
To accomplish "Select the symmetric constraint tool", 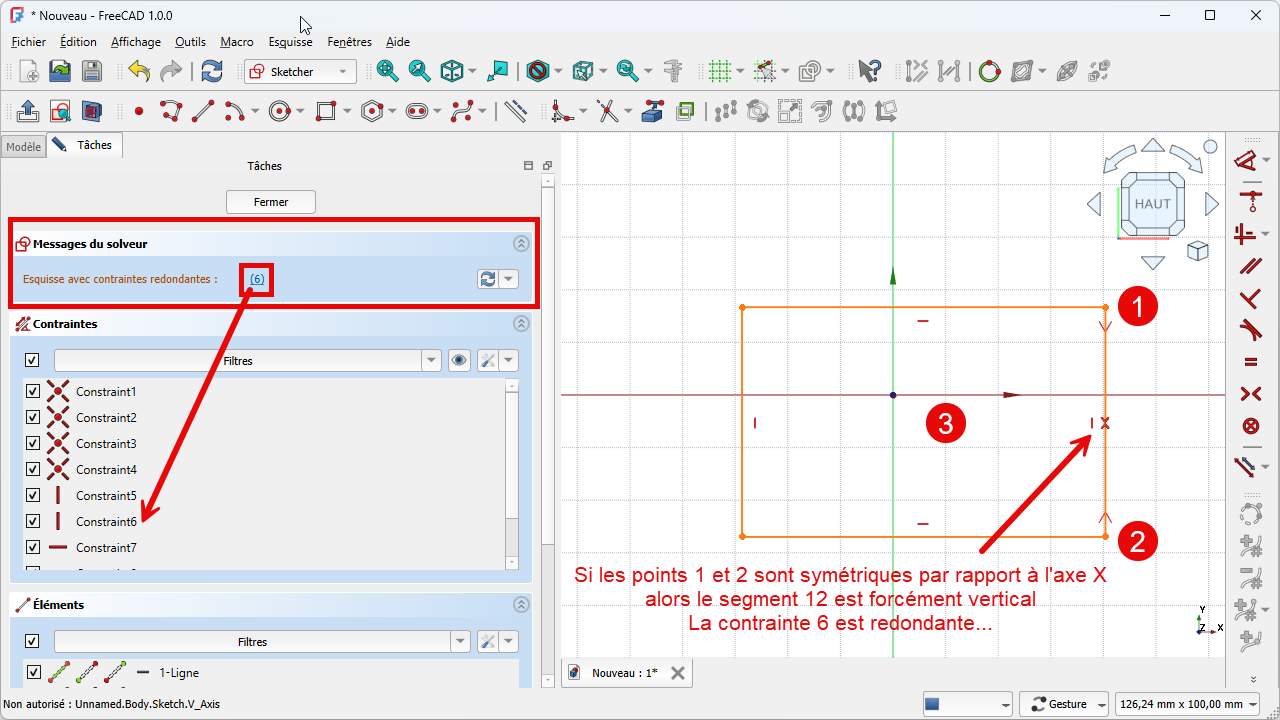I will (x=1250, y=394).
